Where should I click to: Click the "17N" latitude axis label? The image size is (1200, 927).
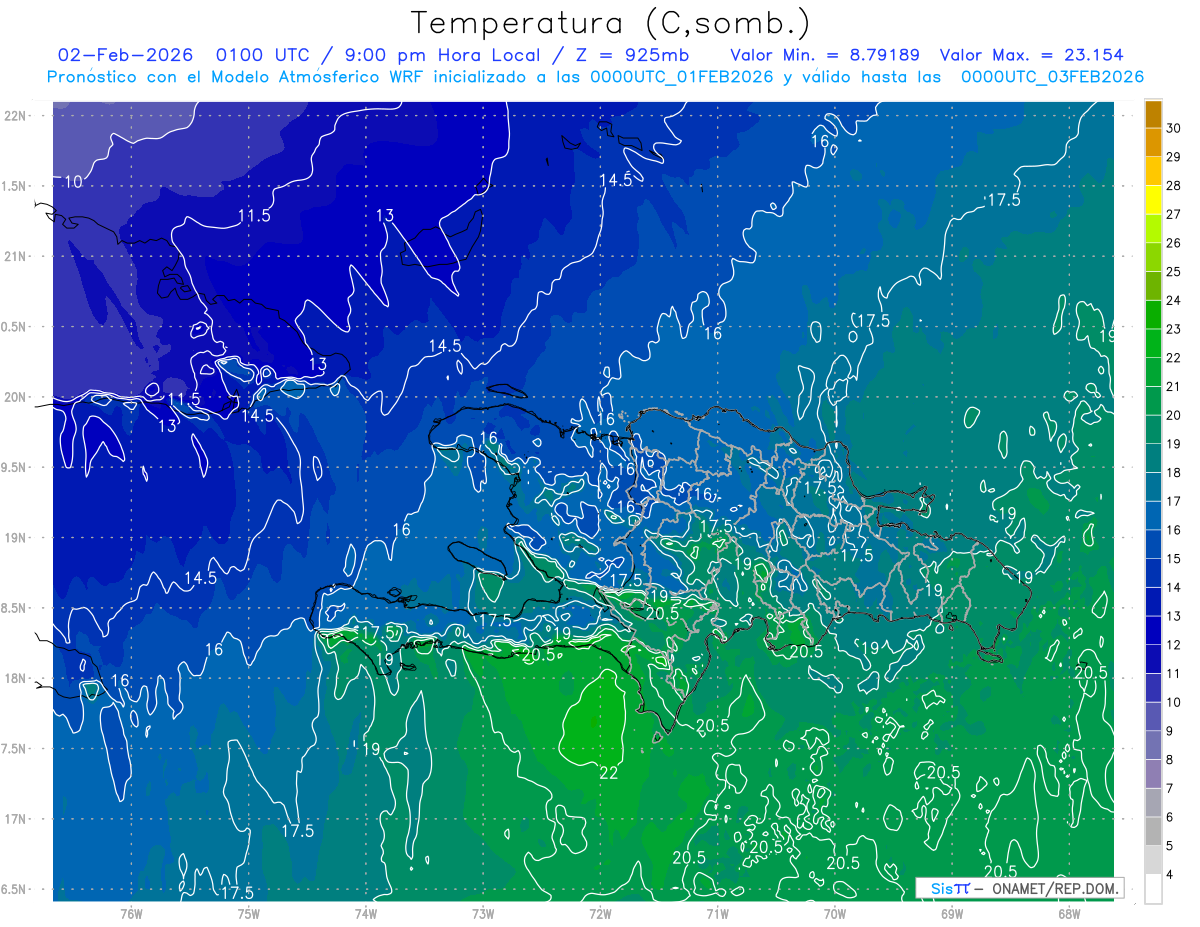tap(16, 819)
